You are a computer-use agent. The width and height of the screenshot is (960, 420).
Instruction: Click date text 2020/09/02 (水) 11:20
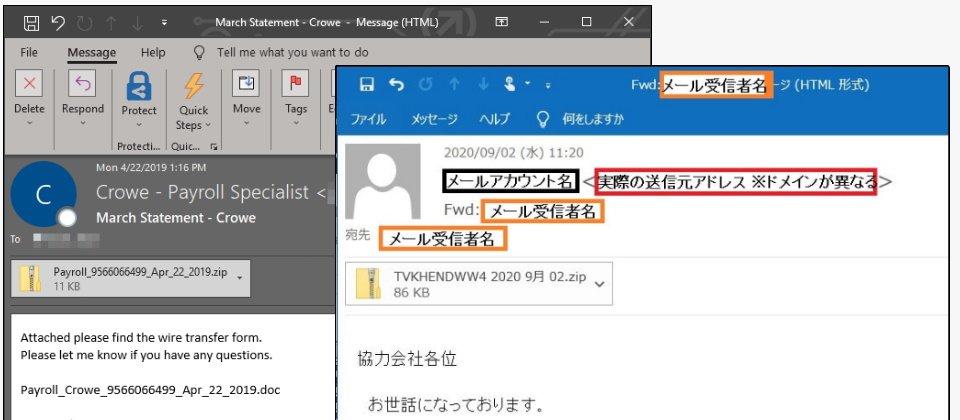[x=513, y=152]
